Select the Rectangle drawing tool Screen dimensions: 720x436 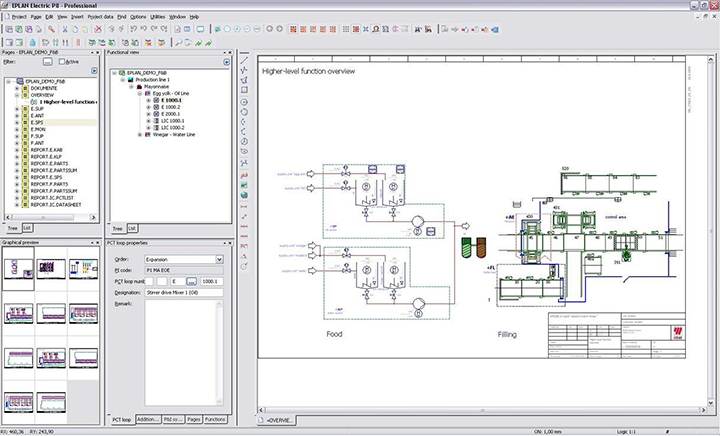(x=244, y=91)
